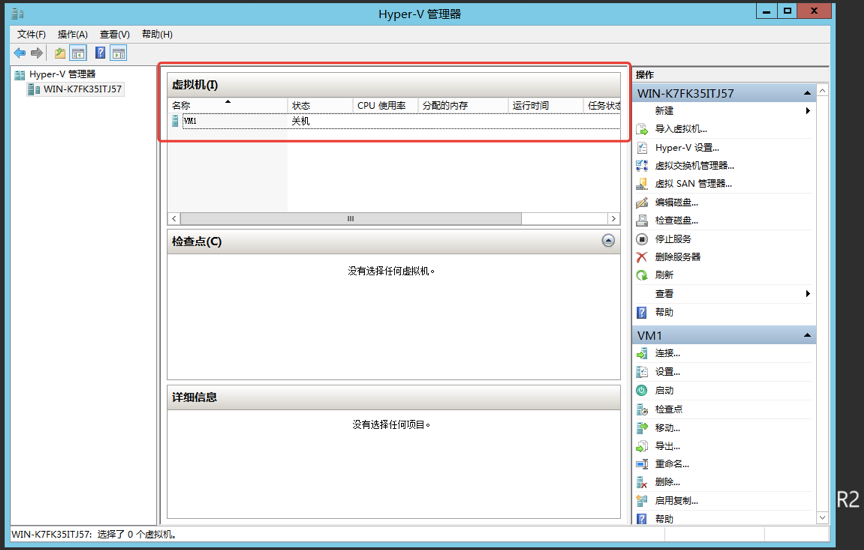This screenshot has height=550, width=864.
Task: Click the horizontal scrollbar thumb in VM list
Action: pos(351,219)
